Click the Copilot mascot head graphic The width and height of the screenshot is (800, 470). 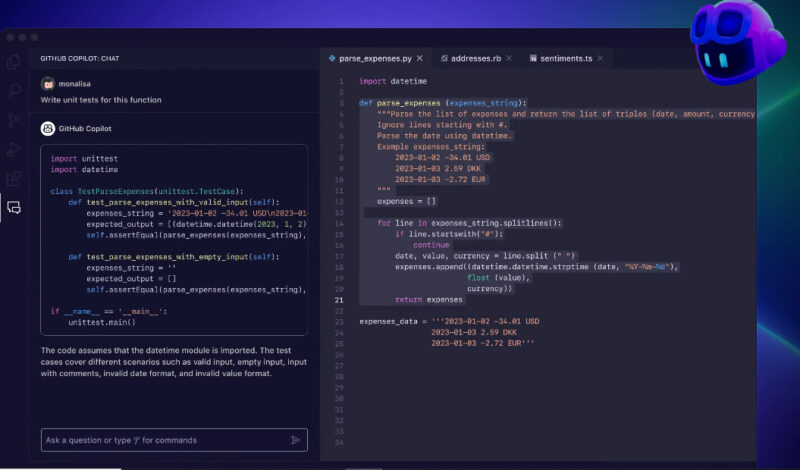click(x=737, y=42)
